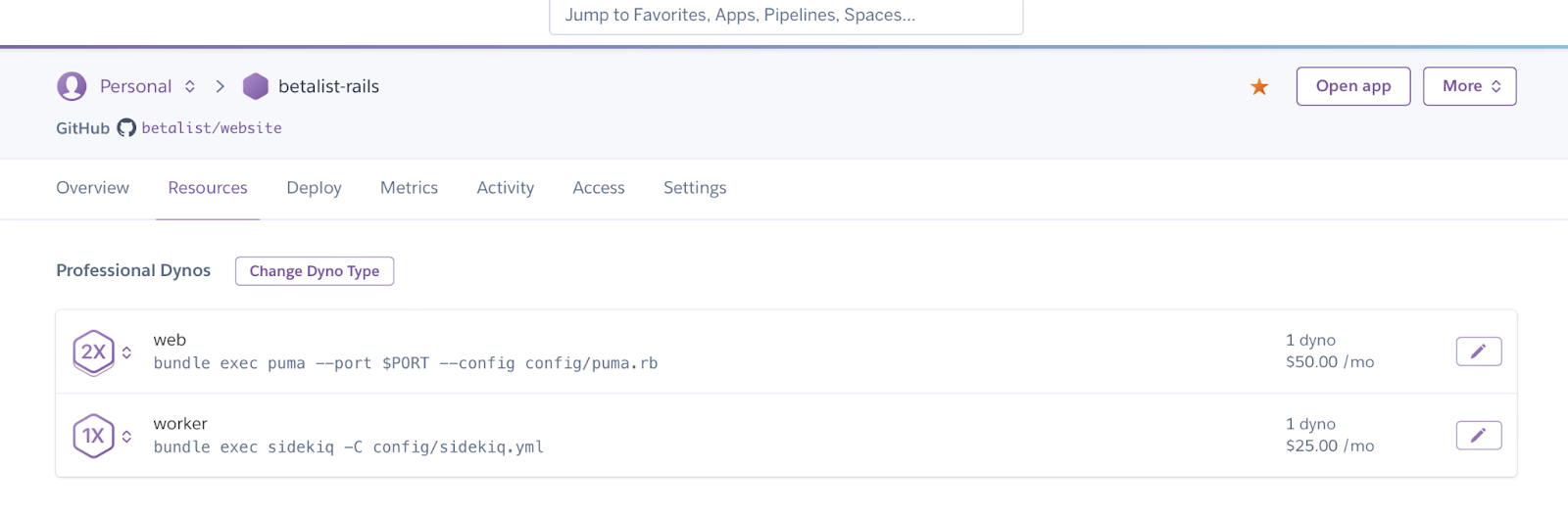Viewport: 1568px width, 517px height.
Task: Click the Change Dyno Type button
Action: pos(315,271)
